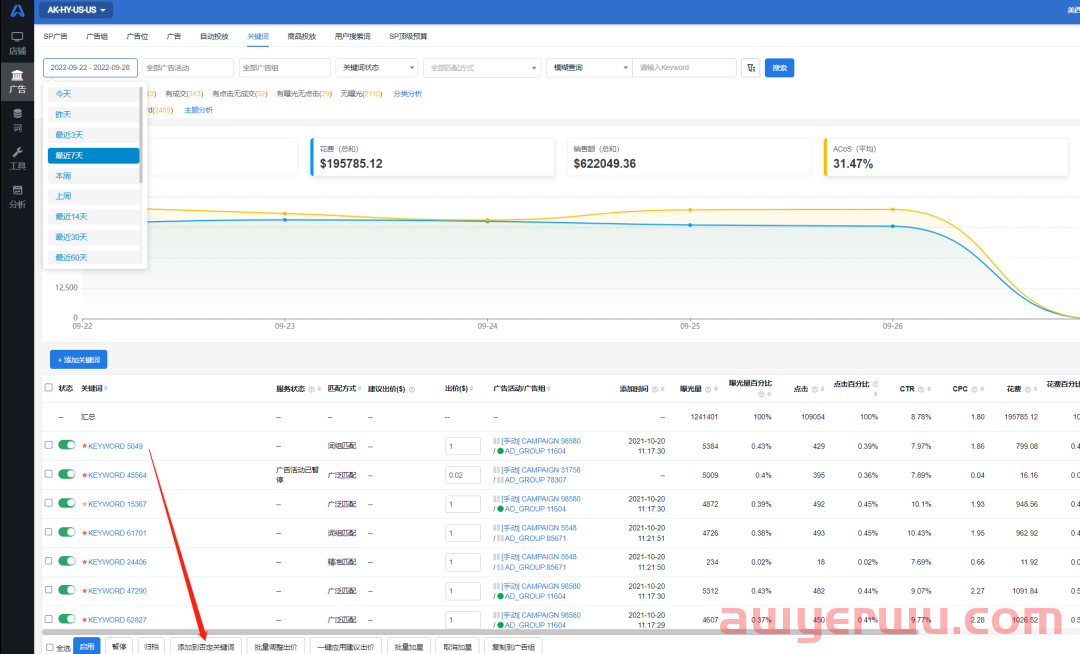Click the help icon beside 点击 header

[814, 390]
